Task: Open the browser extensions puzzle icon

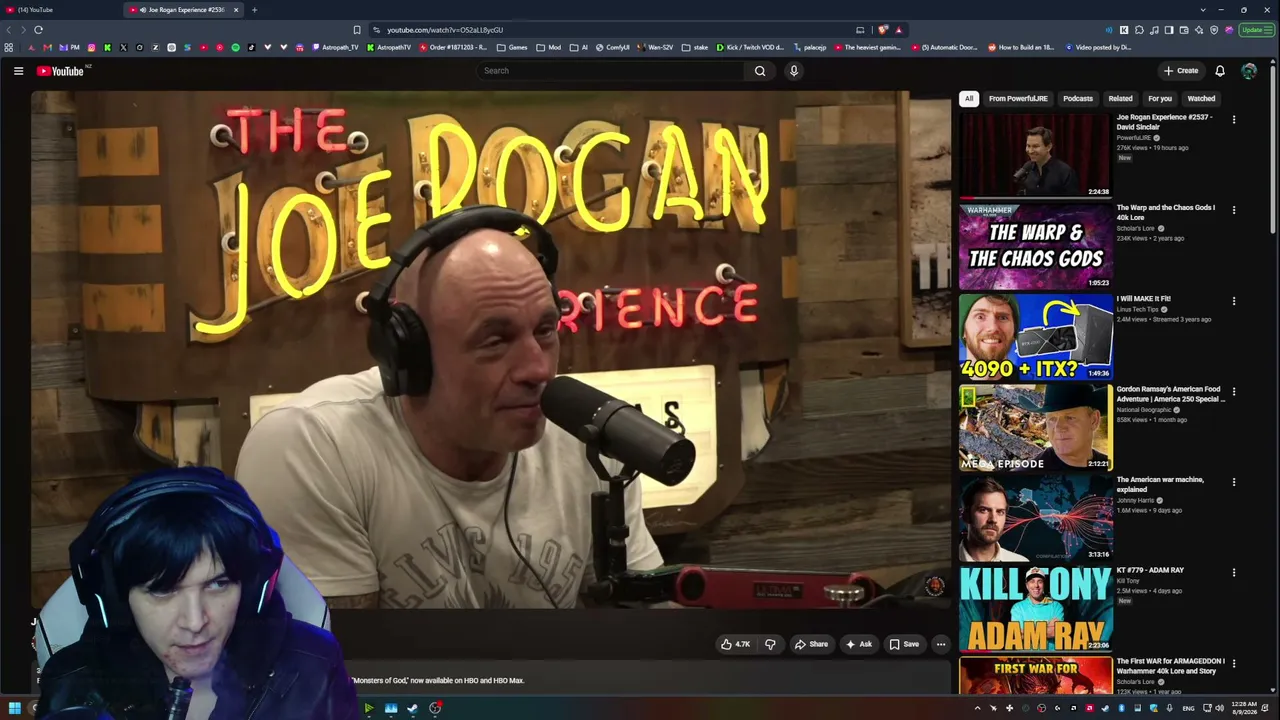Action: coord(1138,30)
